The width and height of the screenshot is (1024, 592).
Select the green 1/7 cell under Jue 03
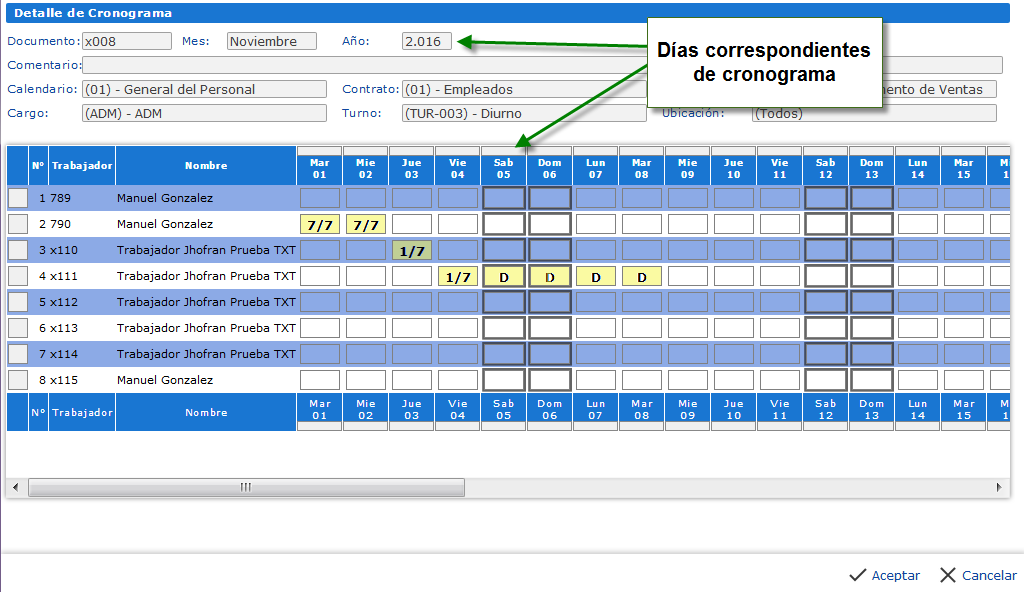pyautogui.click(x=412, y=250)
